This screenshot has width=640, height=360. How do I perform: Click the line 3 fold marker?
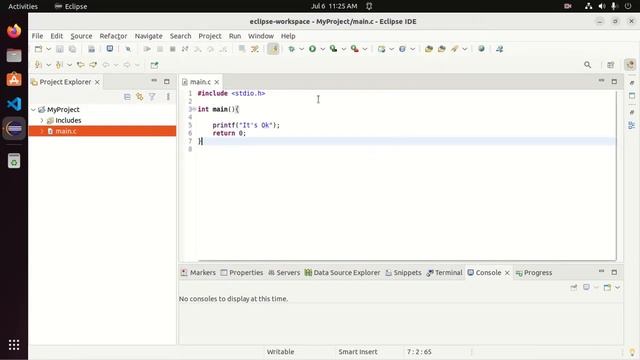[194, 109]
